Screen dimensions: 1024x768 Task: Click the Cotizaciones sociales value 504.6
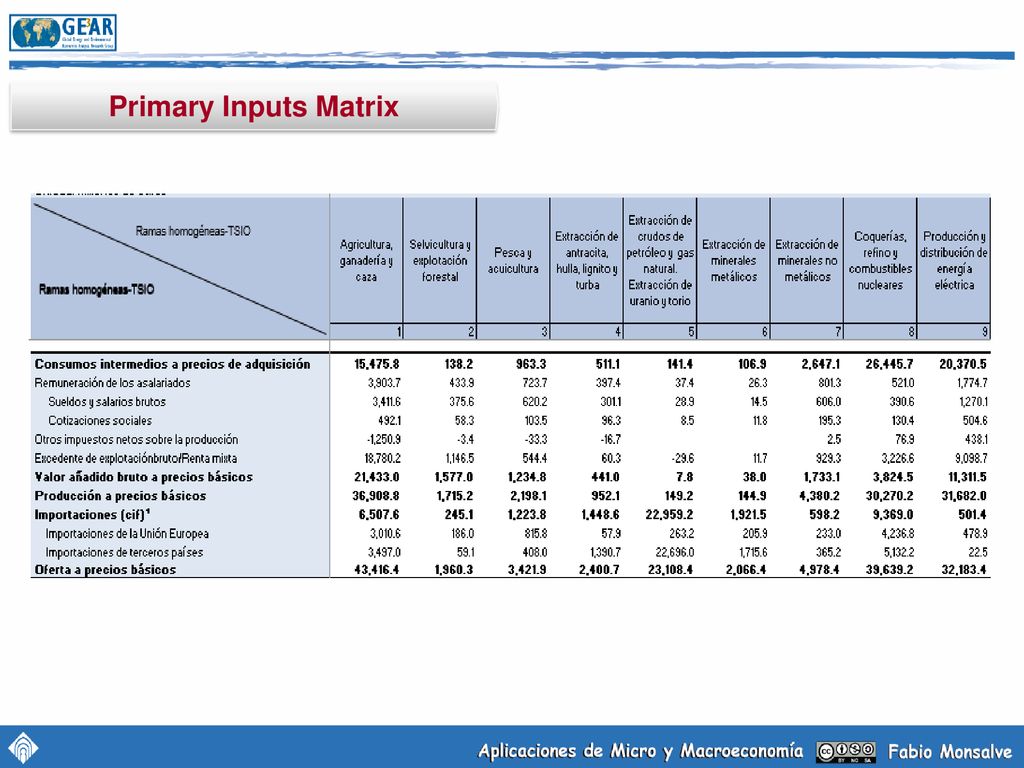[975, 421]
